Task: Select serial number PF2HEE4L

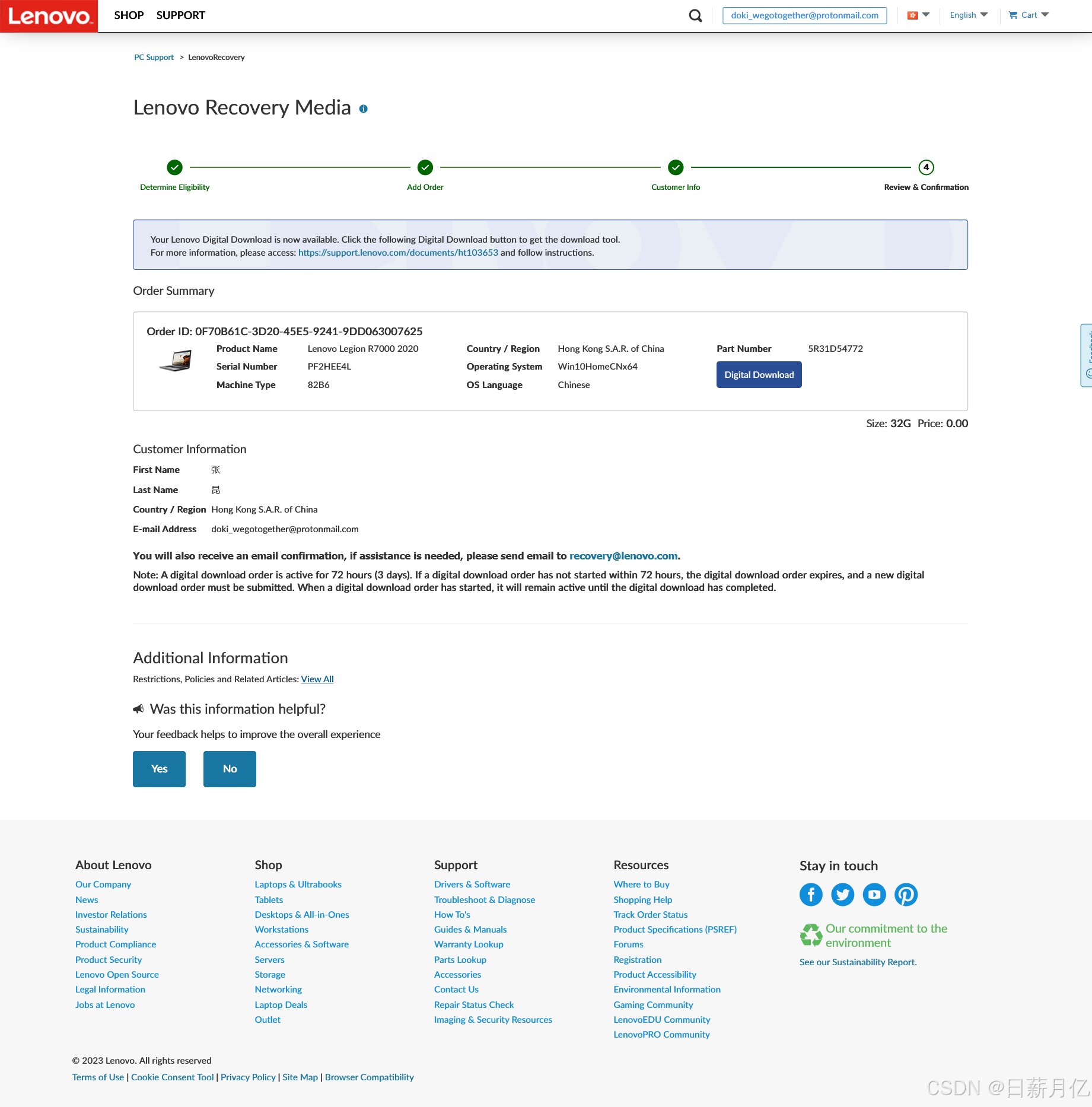Action: pos(329,367)
